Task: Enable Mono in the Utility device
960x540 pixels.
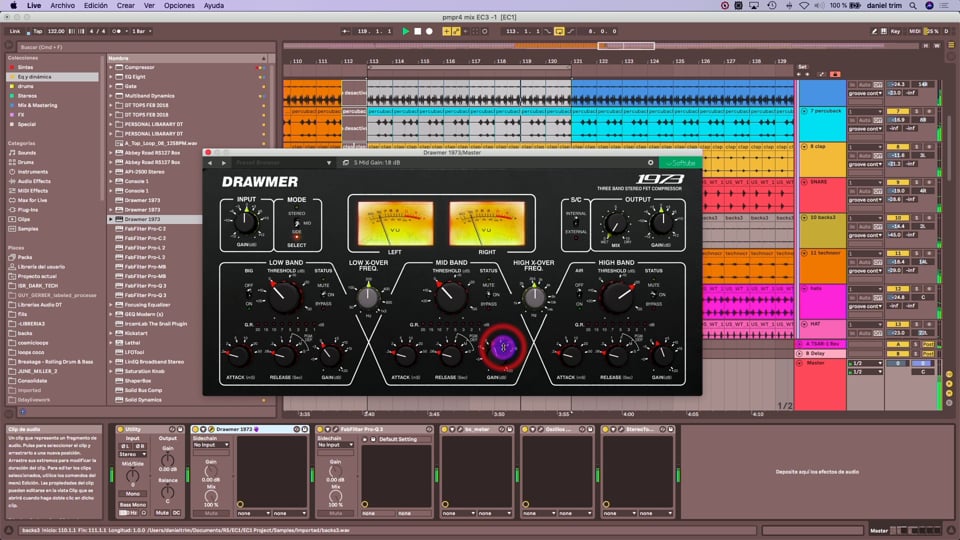Action: (132, 493)
